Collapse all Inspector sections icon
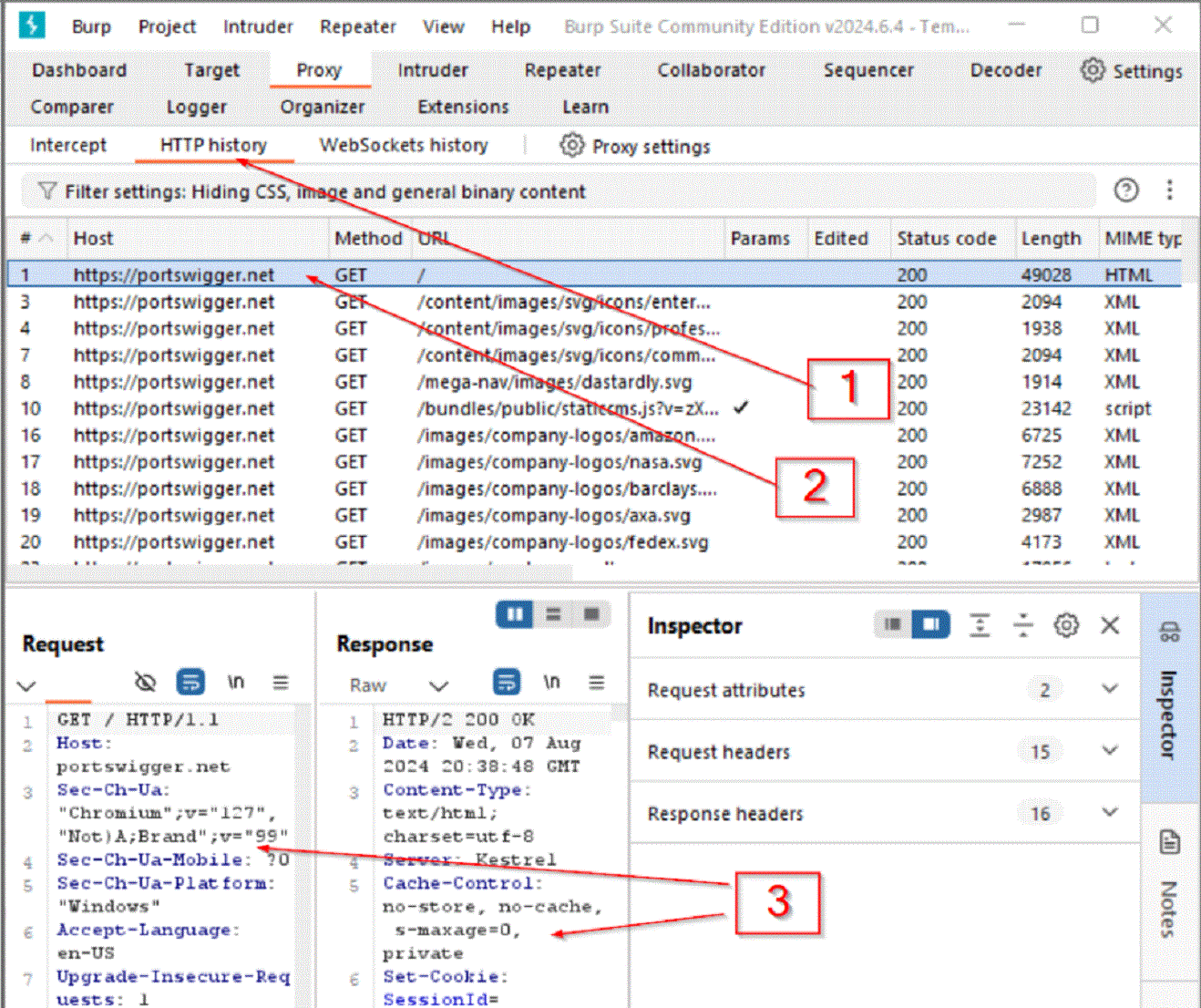The height and width of the screenshot is (1008, 1201). 1023,625
